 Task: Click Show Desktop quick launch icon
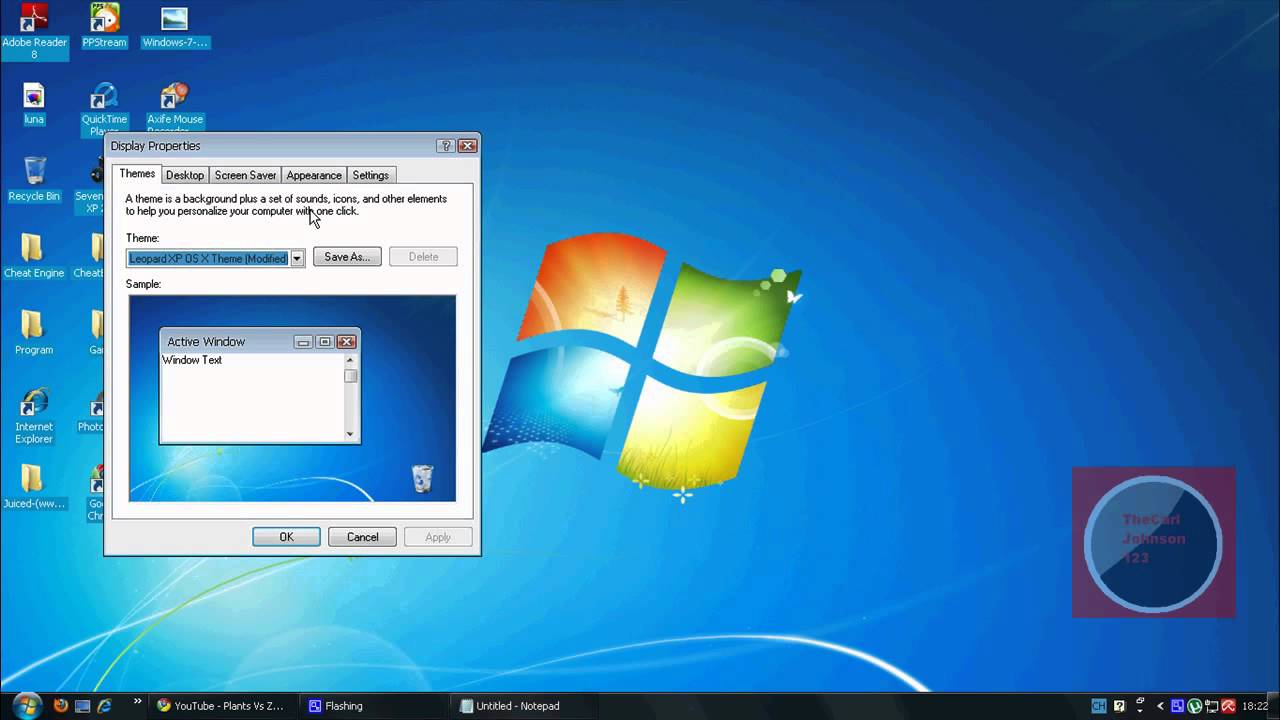coord(83,705)
